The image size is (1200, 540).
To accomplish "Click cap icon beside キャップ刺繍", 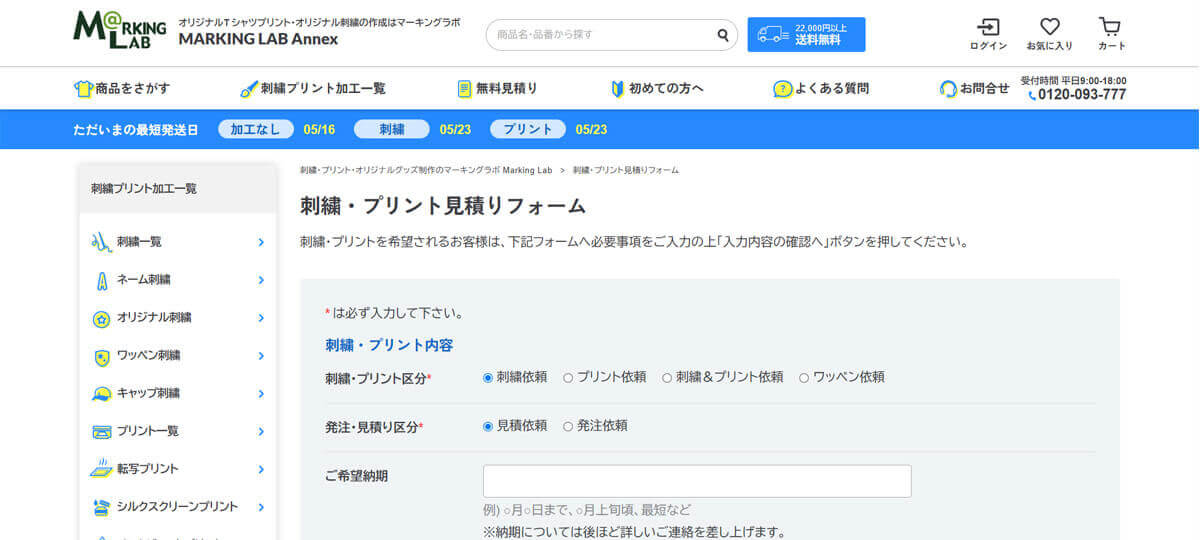I will tap(101, 394).
